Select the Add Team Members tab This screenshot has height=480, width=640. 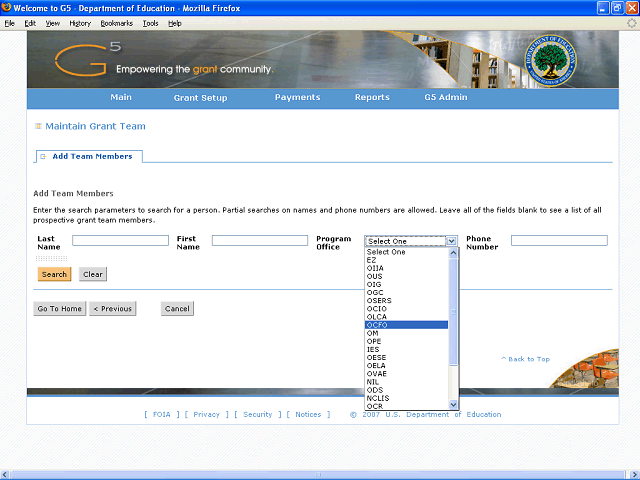[89, 156]
